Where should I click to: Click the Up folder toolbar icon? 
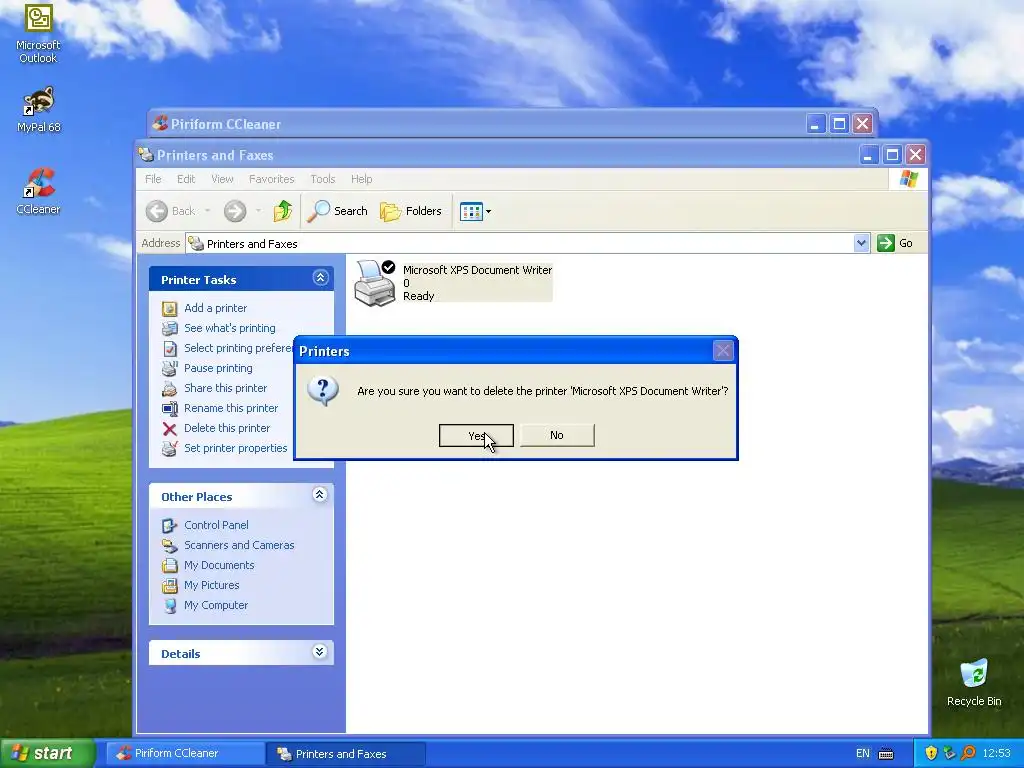283,211
